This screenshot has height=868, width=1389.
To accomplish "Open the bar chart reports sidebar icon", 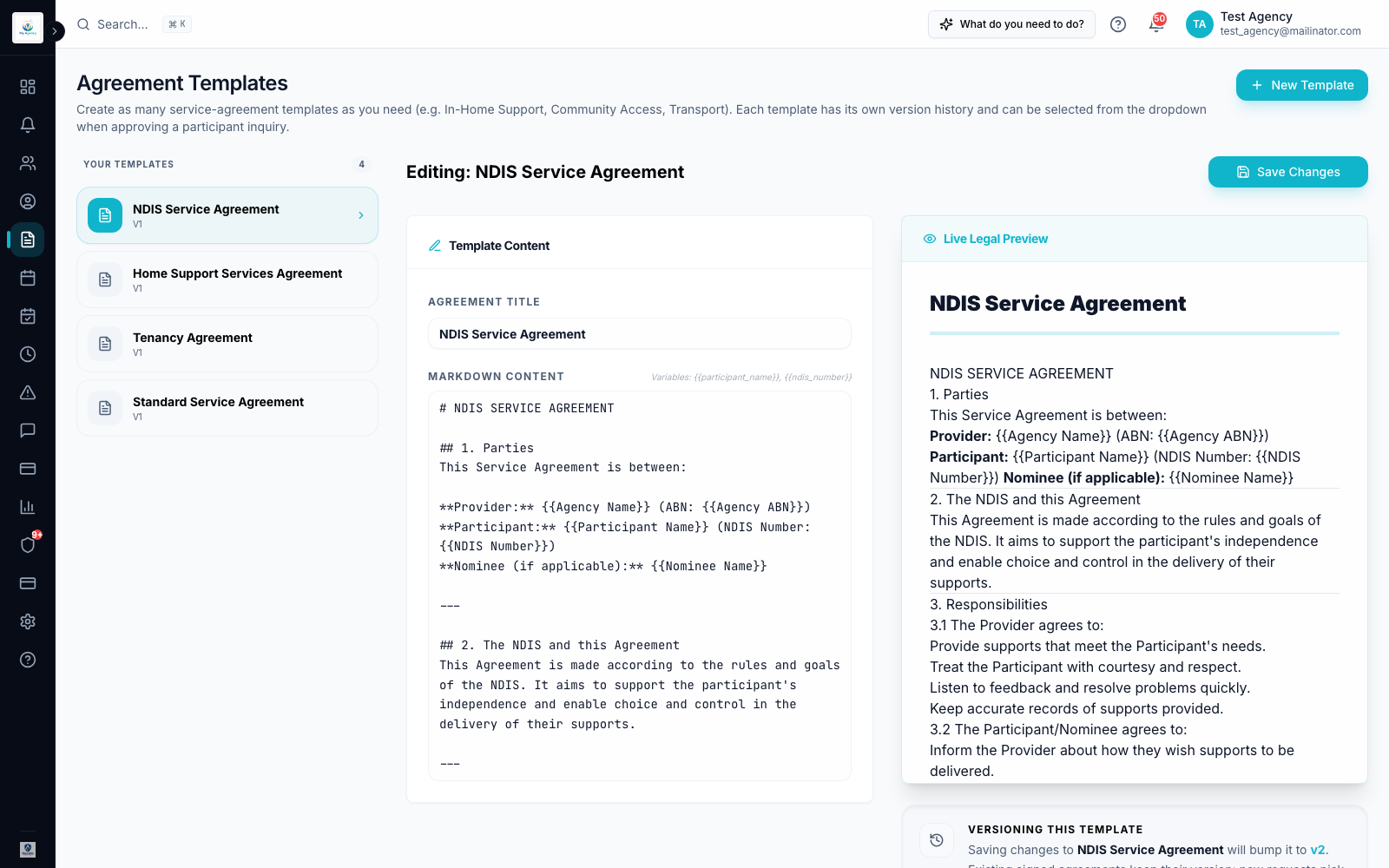I will coord(28,507).
